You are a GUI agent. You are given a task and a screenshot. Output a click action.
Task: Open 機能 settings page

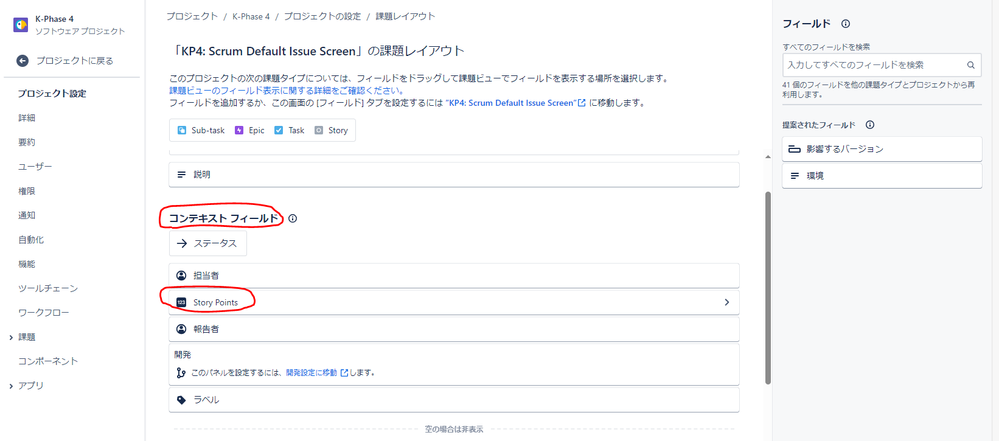tap(27, 264)
